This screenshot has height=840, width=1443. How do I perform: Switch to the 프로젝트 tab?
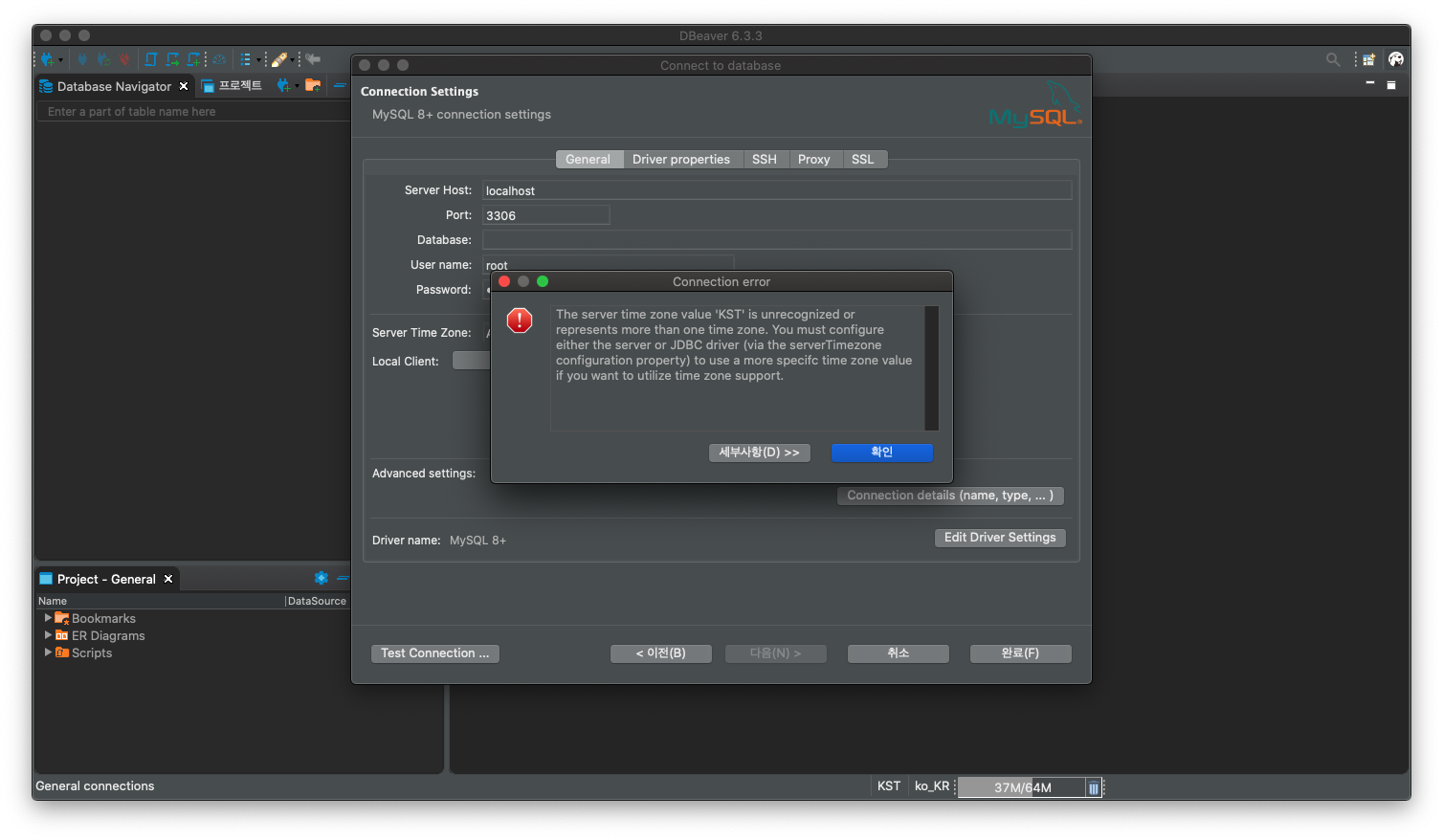232,86
